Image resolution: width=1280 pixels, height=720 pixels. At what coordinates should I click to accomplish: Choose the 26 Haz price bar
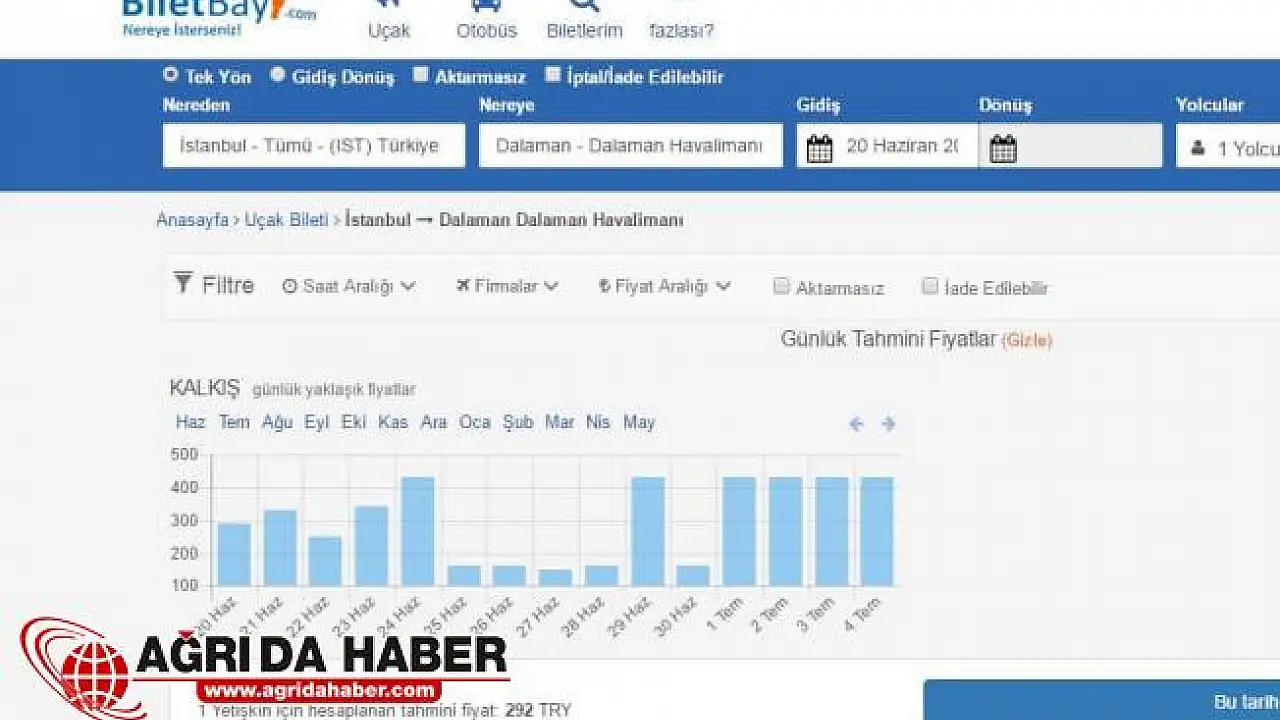(x=509, y=576)
